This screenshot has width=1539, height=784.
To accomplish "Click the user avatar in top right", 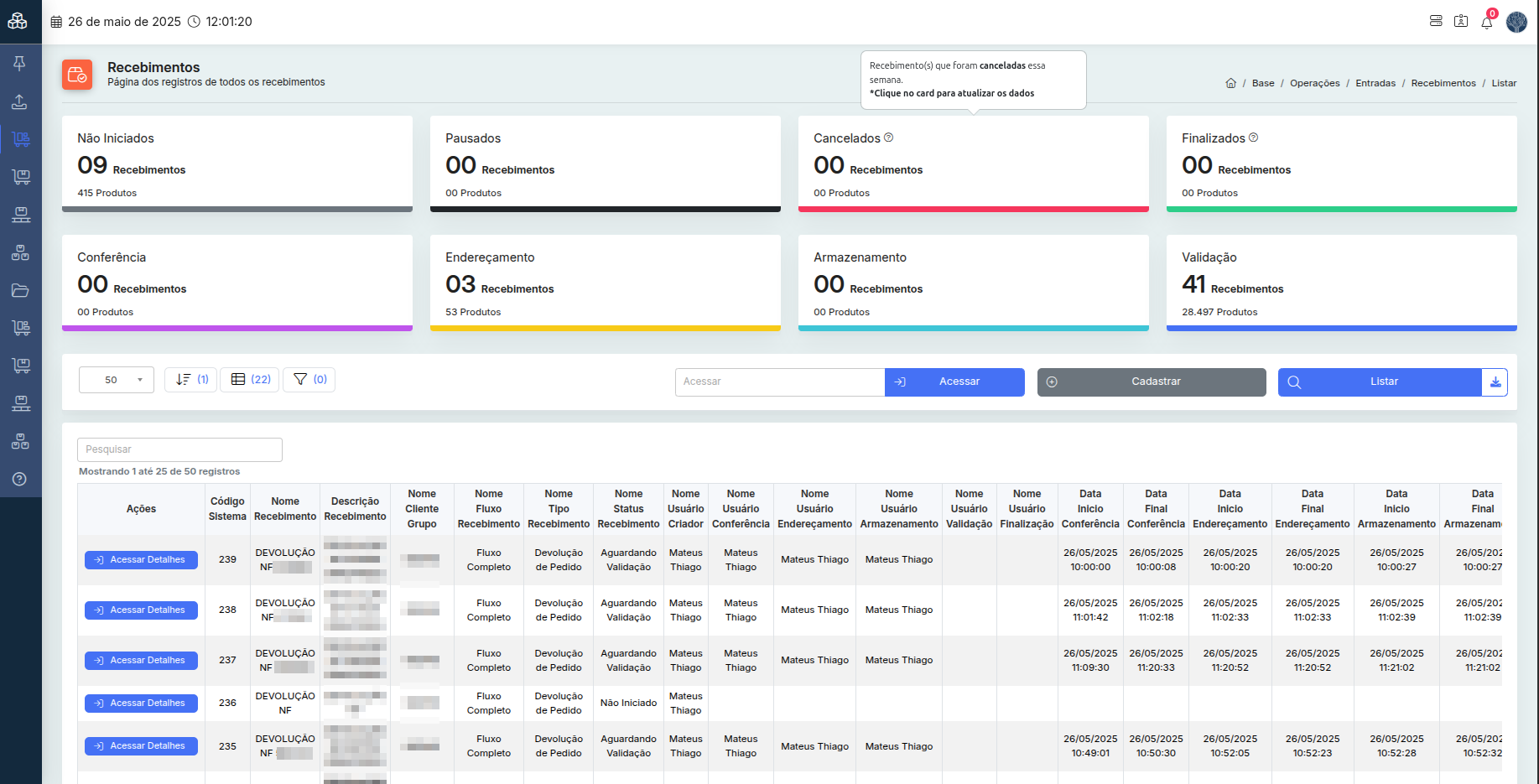I will click(x=1516, y=22).
